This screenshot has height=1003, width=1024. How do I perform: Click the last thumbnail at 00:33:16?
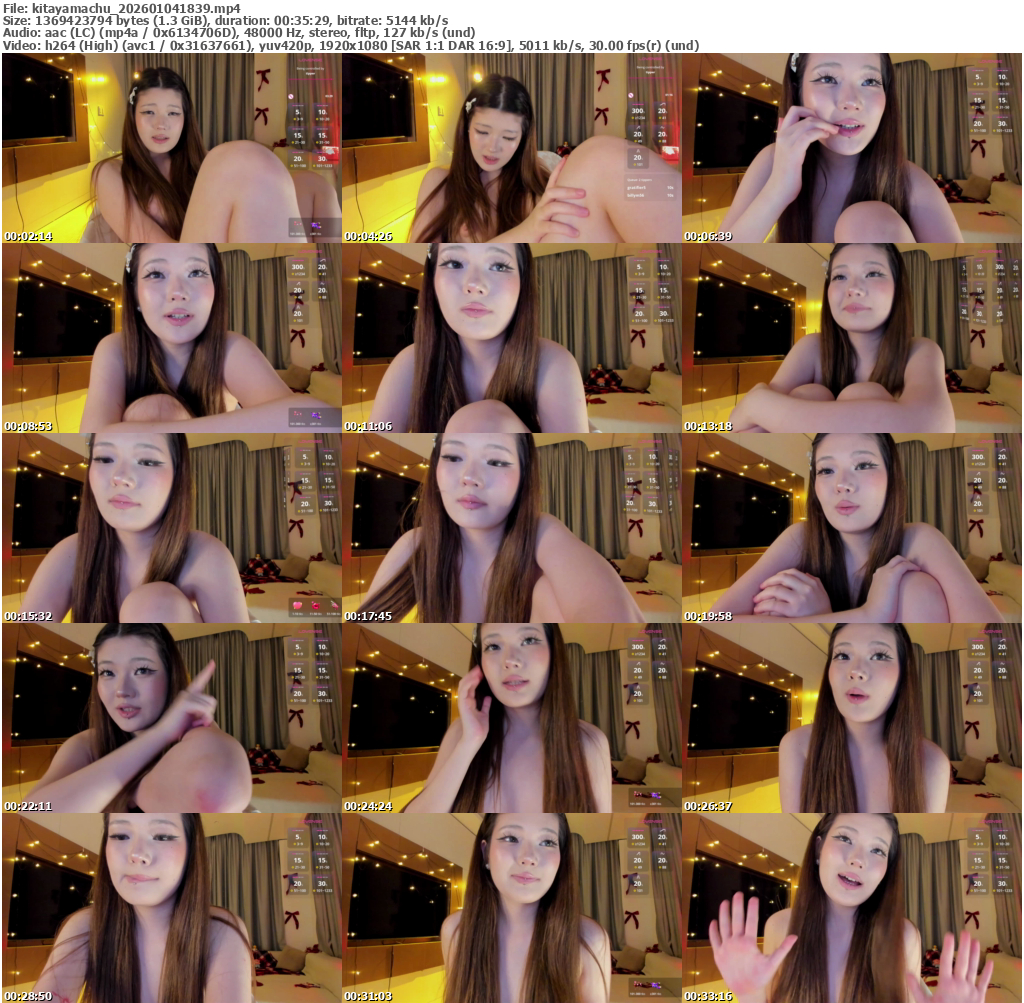[x=851, y=908]
